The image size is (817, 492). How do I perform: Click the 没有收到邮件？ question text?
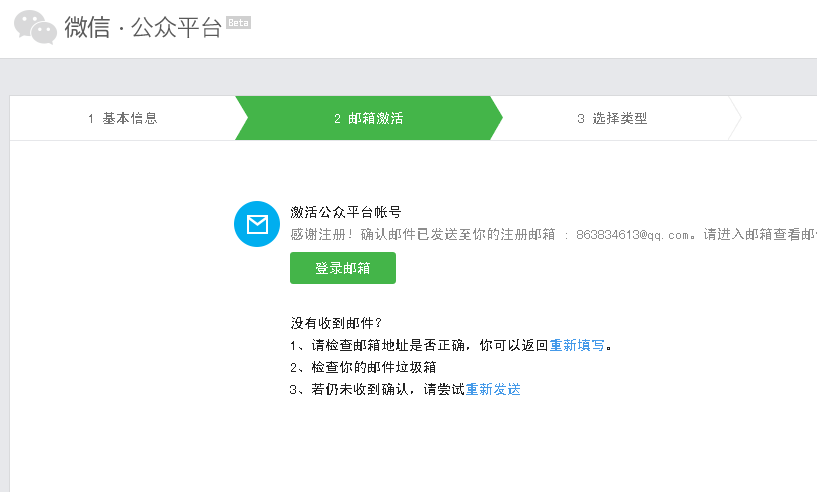[336, 322]
